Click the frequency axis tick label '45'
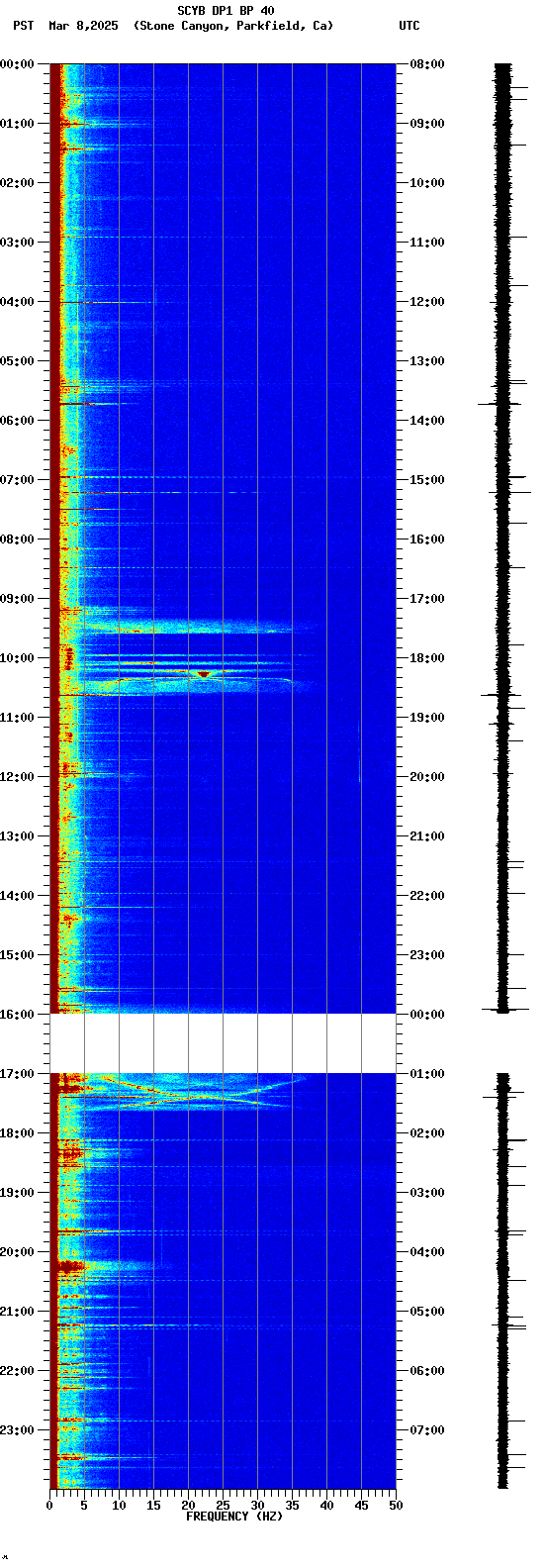This screenshot has width=546, height=1568. point(361,1506)
